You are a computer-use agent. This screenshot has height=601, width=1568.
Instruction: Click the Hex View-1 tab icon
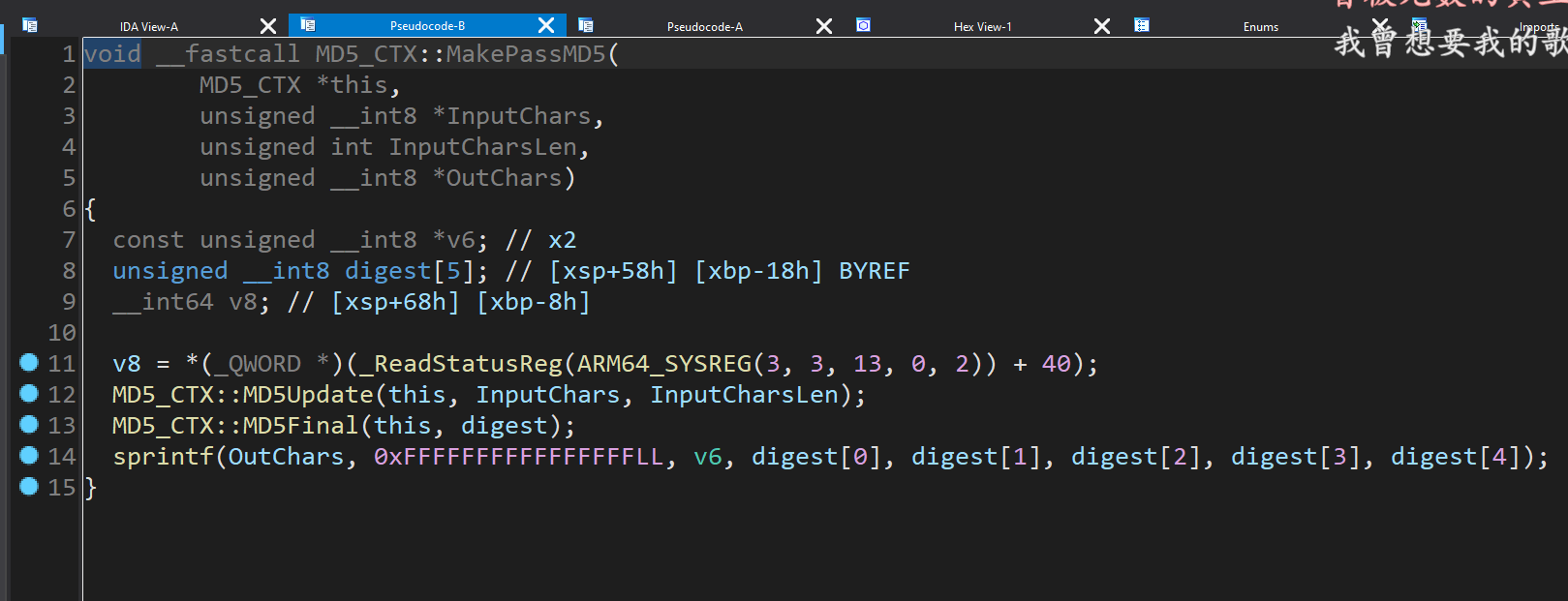pos(863,25)
